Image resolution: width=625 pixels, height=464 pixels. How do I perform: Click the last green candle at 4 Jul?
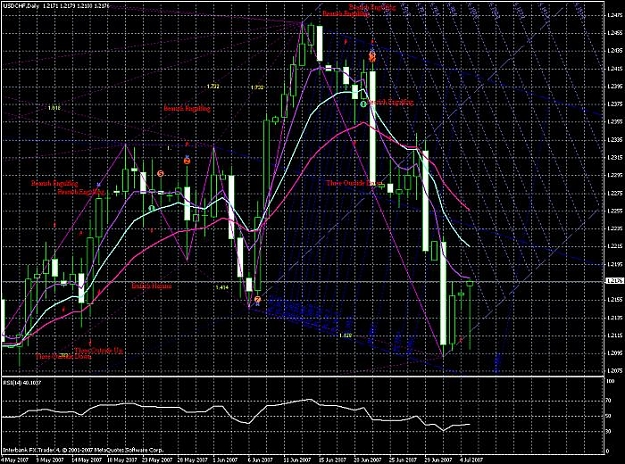(x=470, y=315)
